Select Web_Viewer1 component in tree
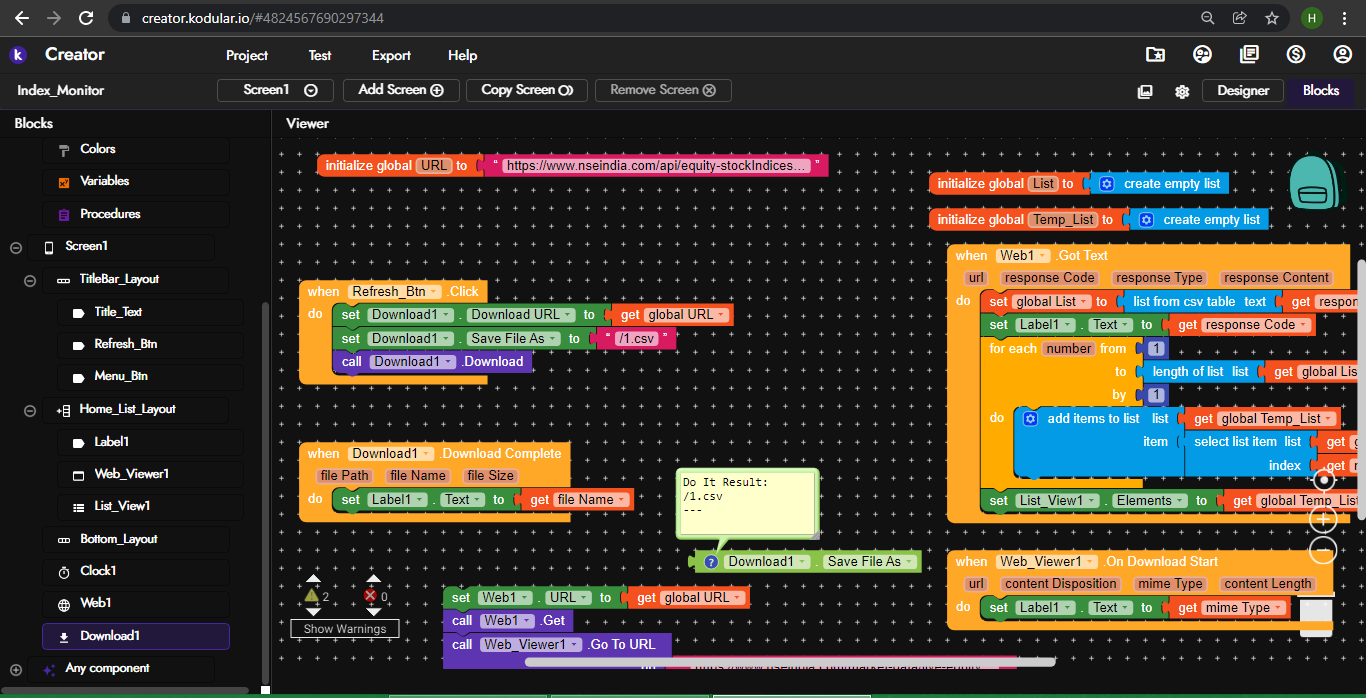The image size is (1366, 698). point(131,474)
